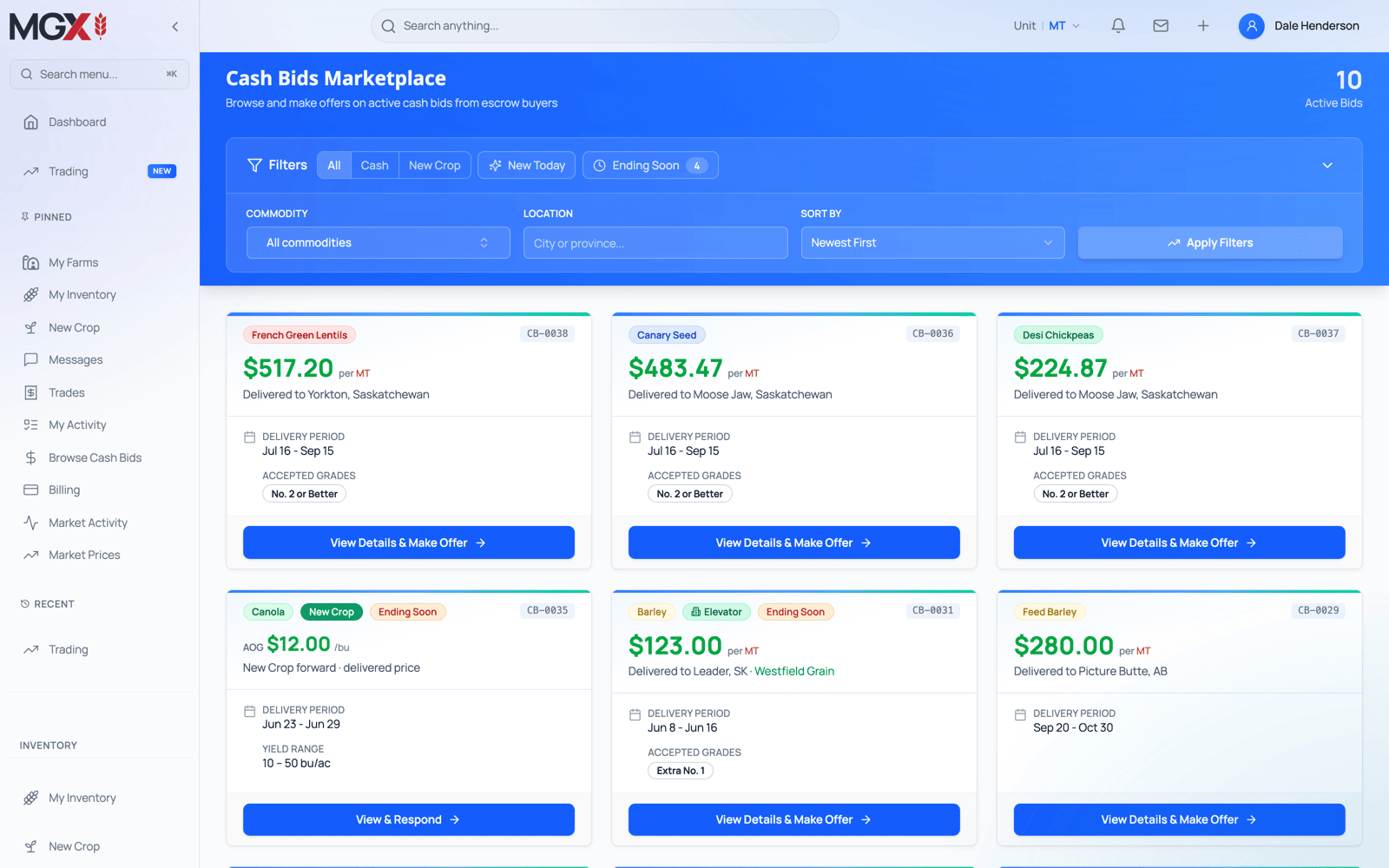Click the Dashboard home icon
Screen dimensions: 1389x868
31,122
